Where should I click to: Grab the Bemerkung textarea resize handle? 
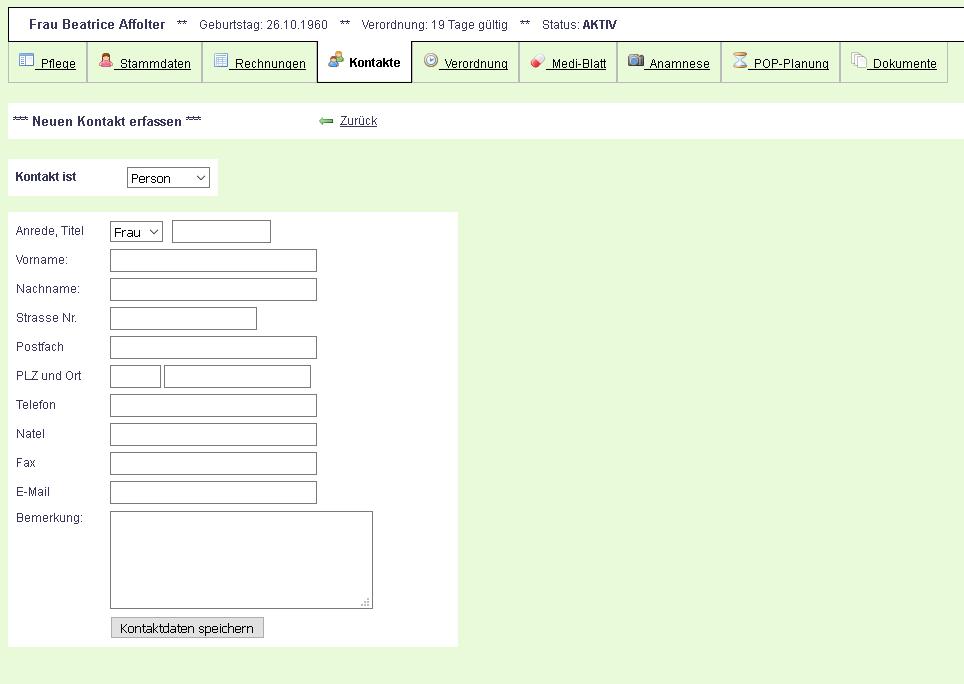point(366,602)
